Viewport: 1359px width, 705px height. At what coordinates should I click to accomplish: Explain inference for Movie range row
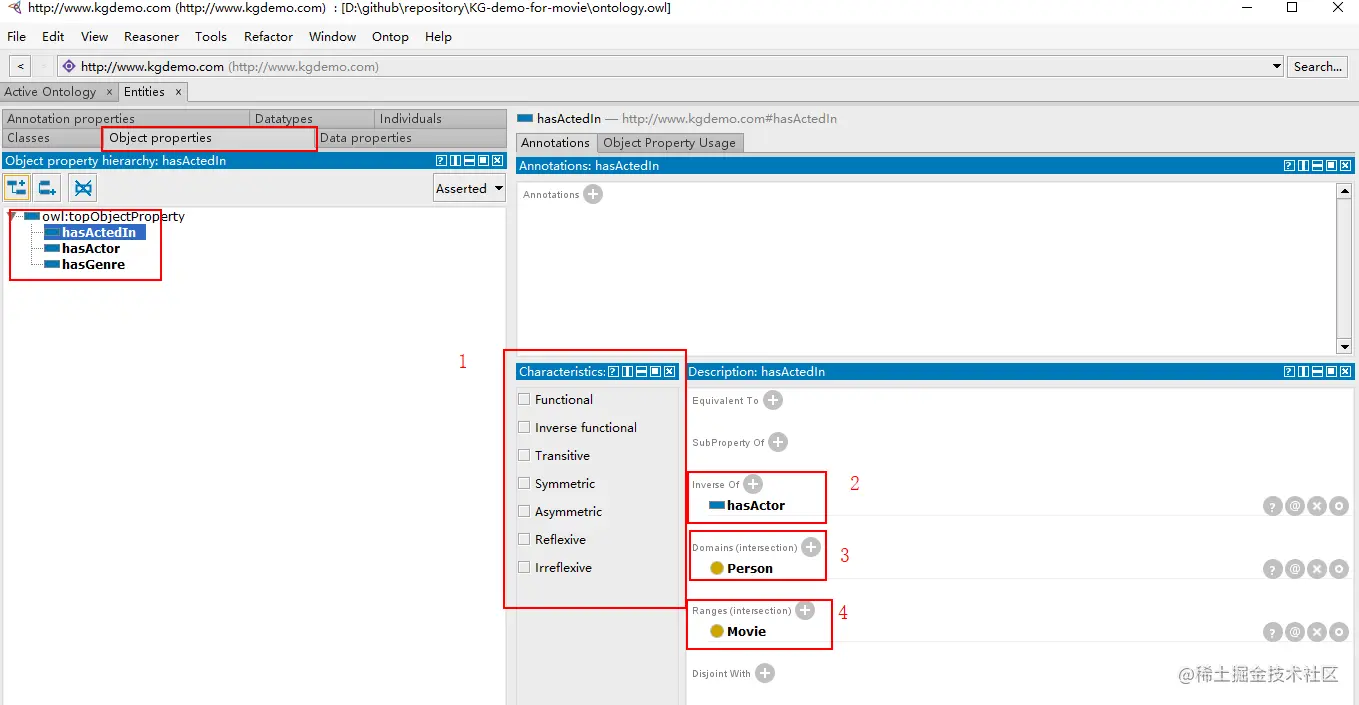1272,632
